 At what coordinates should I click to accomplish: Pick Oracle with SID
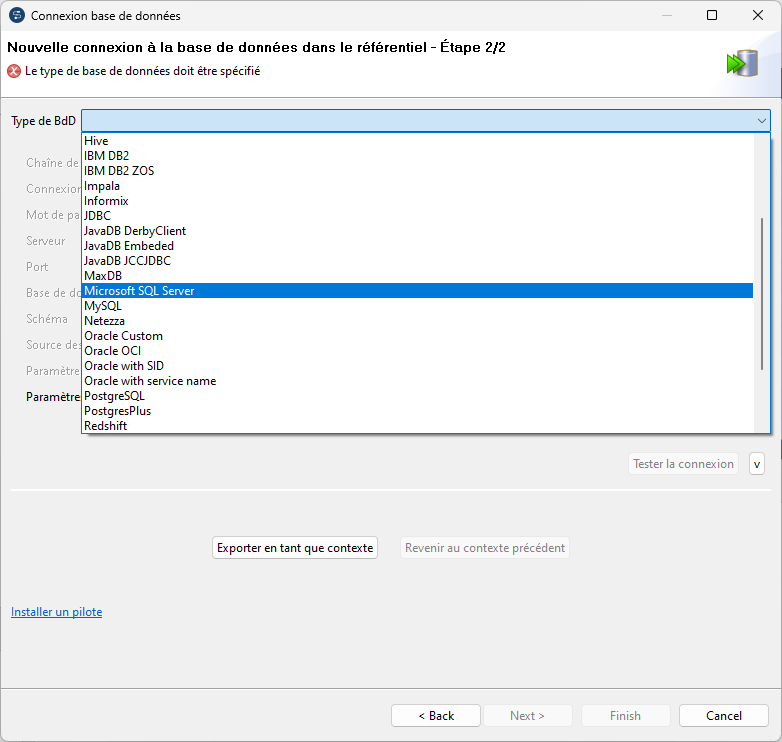coord(417,366)
